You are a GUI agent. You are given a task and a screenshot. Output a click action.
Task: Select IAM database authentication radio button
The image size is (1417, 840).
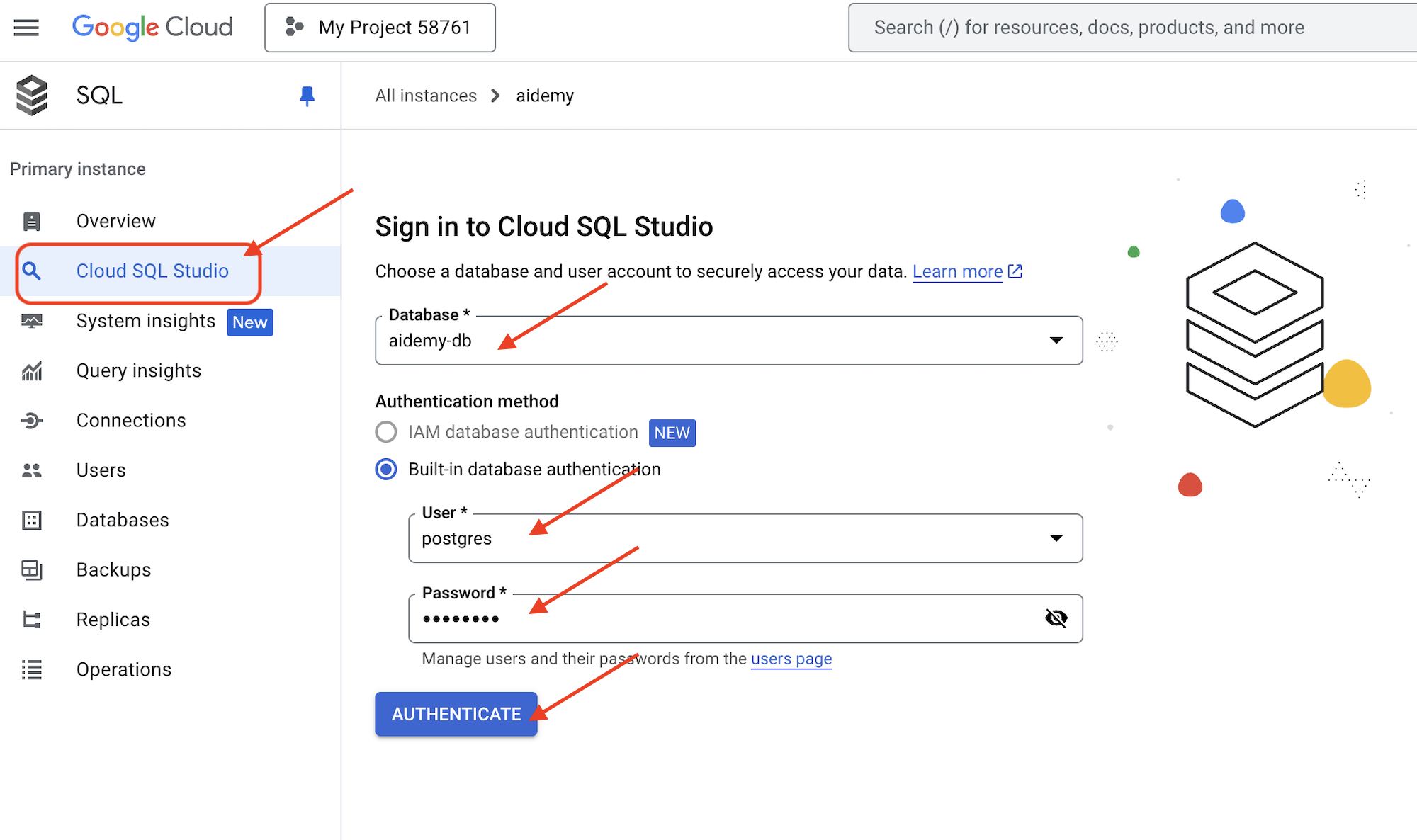pyautogui.click(x=386, y=432)
